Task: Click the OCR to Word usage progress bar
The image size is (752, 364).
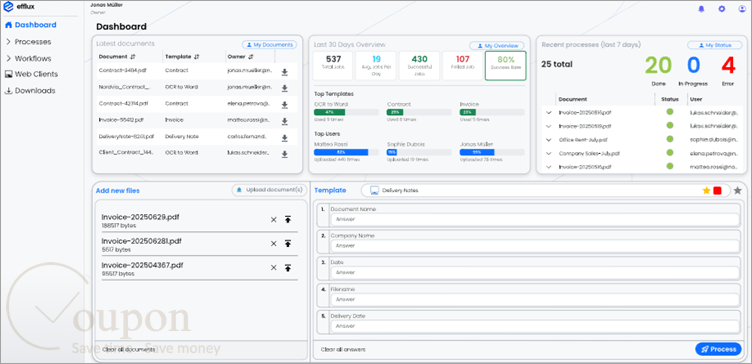Action: coord(346,112)
